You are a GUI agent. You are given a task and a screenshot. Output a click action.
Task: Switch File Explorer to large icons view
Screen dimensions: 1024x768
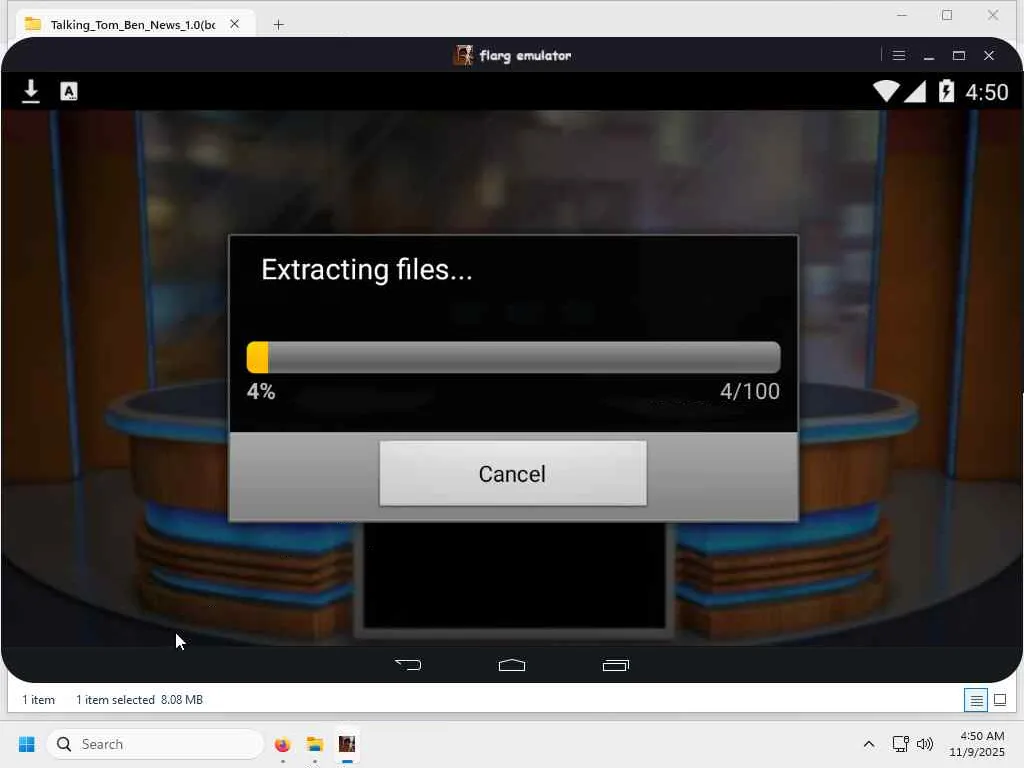pos(1000,700)
